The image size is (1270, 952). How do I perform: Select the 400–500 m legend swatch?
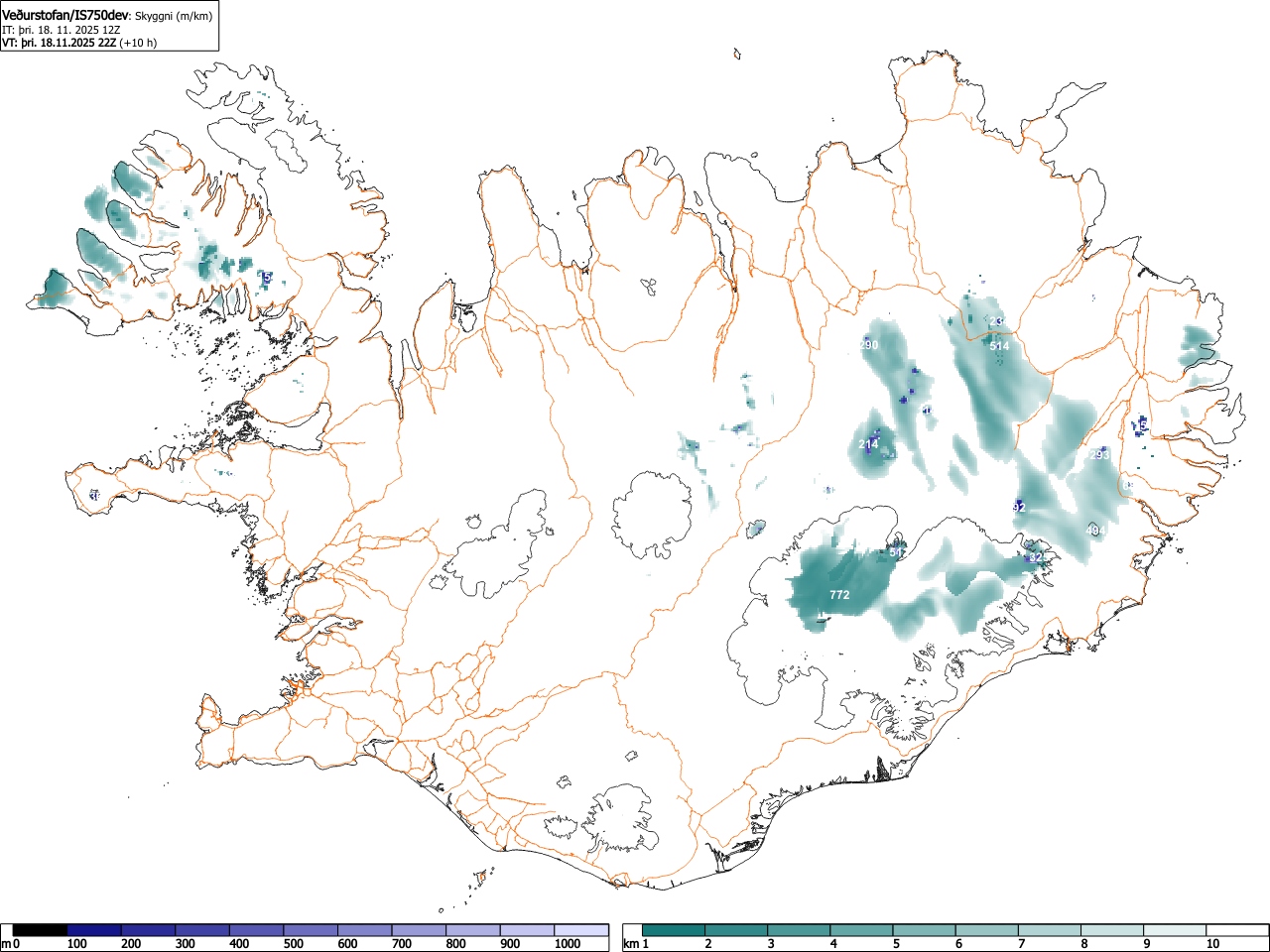coord(257,930)
